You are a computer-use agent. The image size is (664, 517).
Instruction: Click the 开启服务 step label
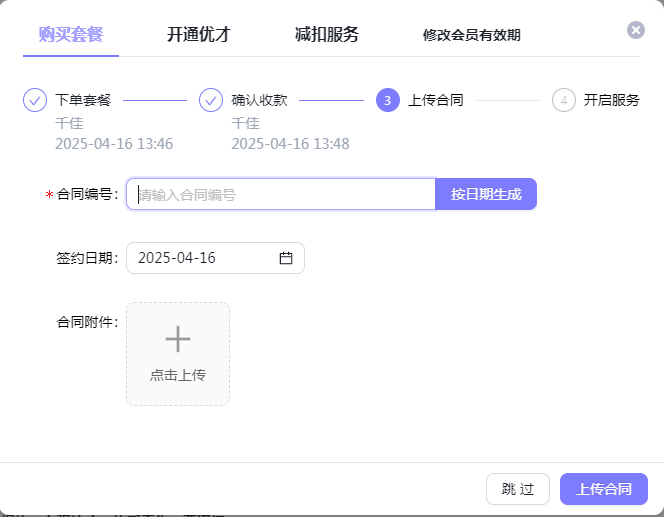tap(611, 100)
